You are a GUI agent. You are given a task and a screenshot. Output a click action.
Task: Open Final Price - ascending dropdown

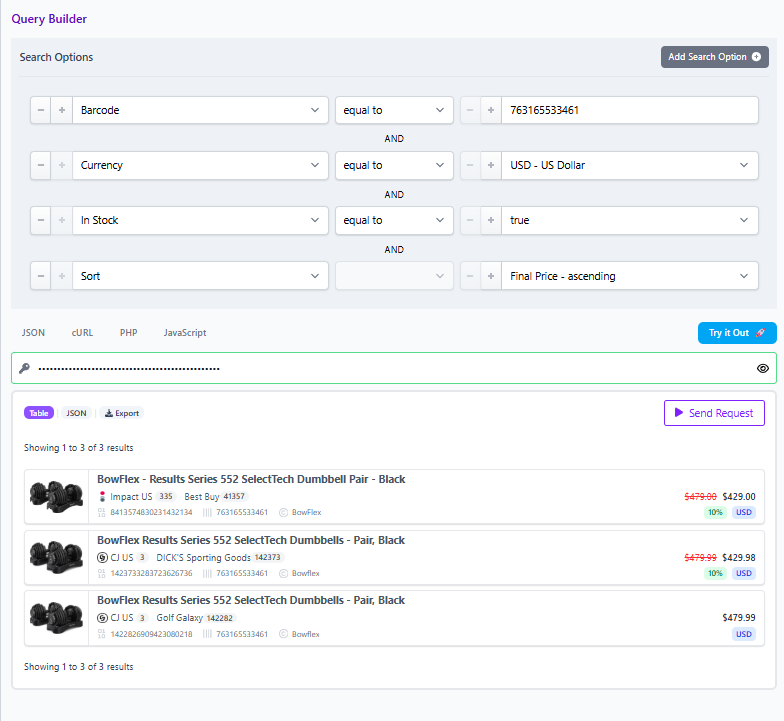(x=629, y=275)
